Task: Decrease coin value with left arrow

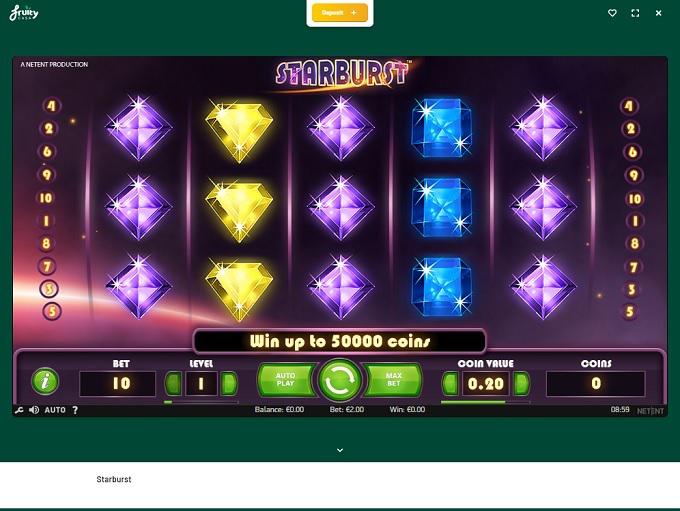Action: (x=450, y=383)
